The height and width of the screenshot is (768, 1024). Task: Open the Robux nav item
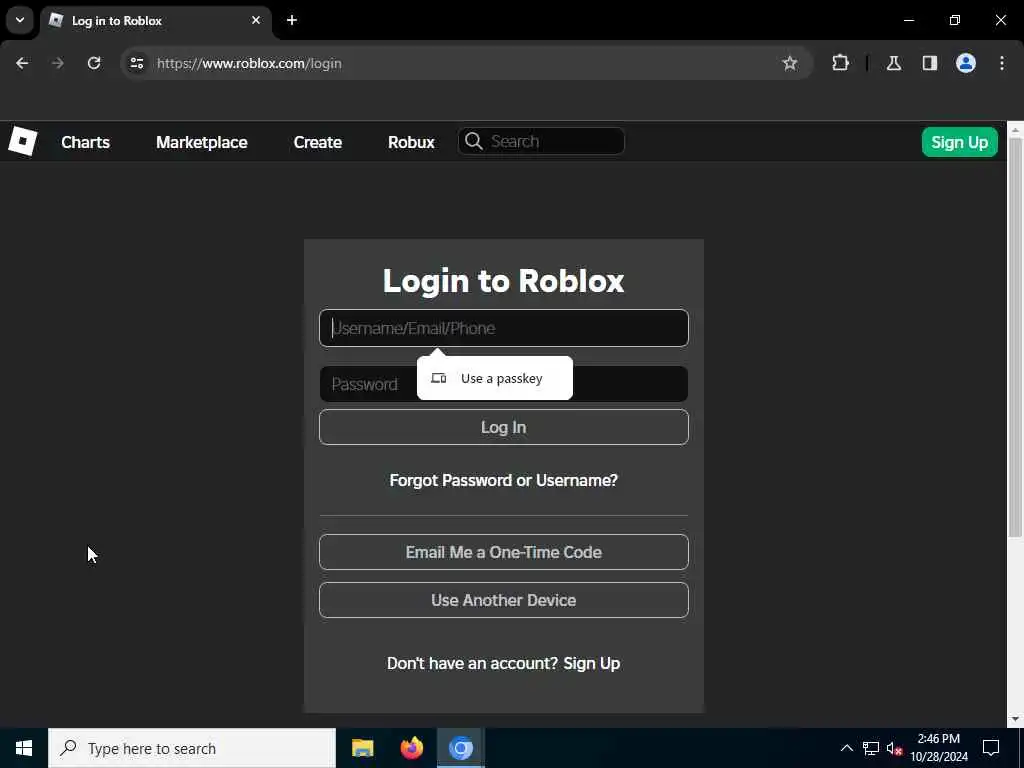tap(411, 142)
